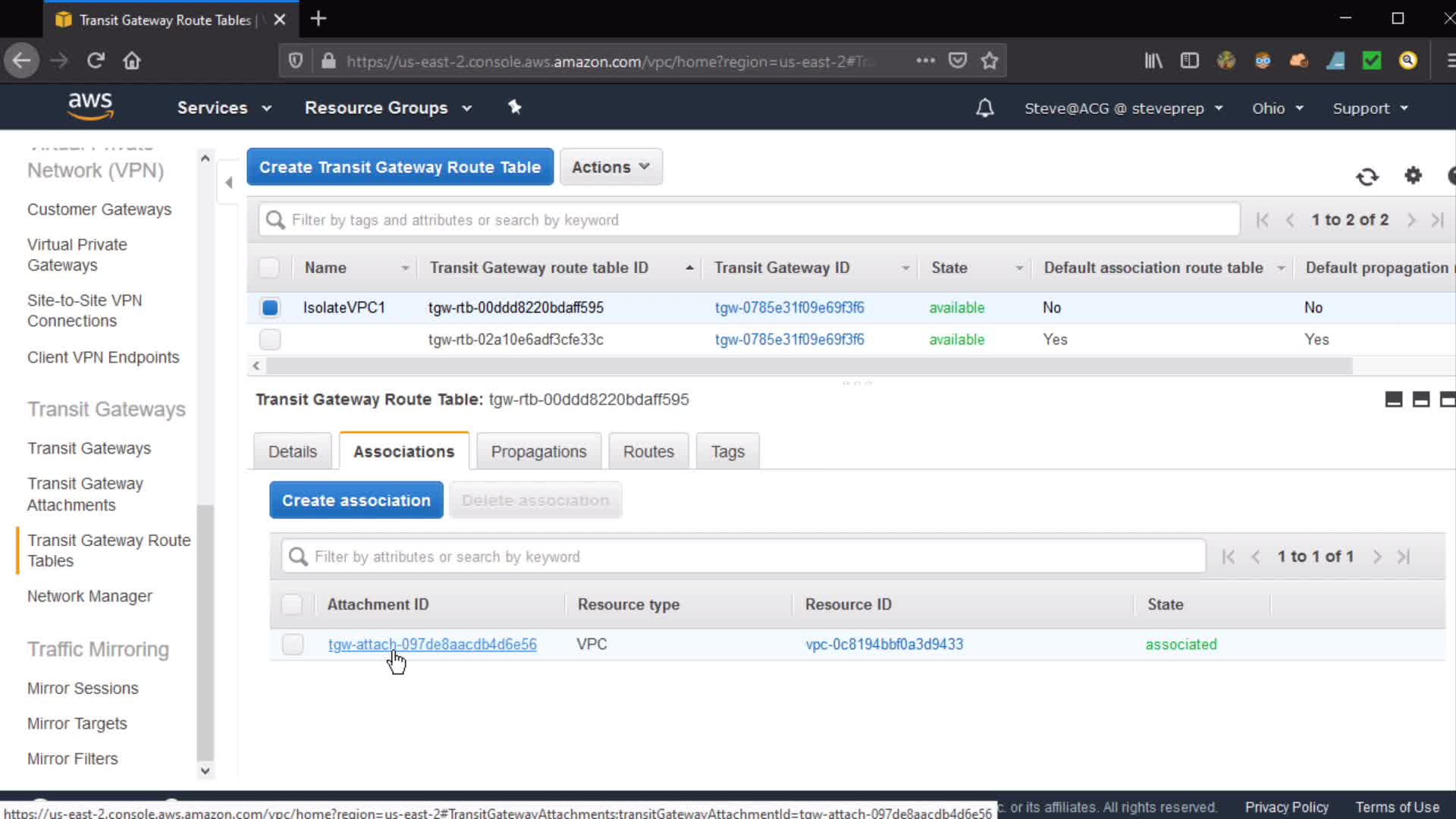
Task: Switch to the Routes tab
Action: point(648,452)
